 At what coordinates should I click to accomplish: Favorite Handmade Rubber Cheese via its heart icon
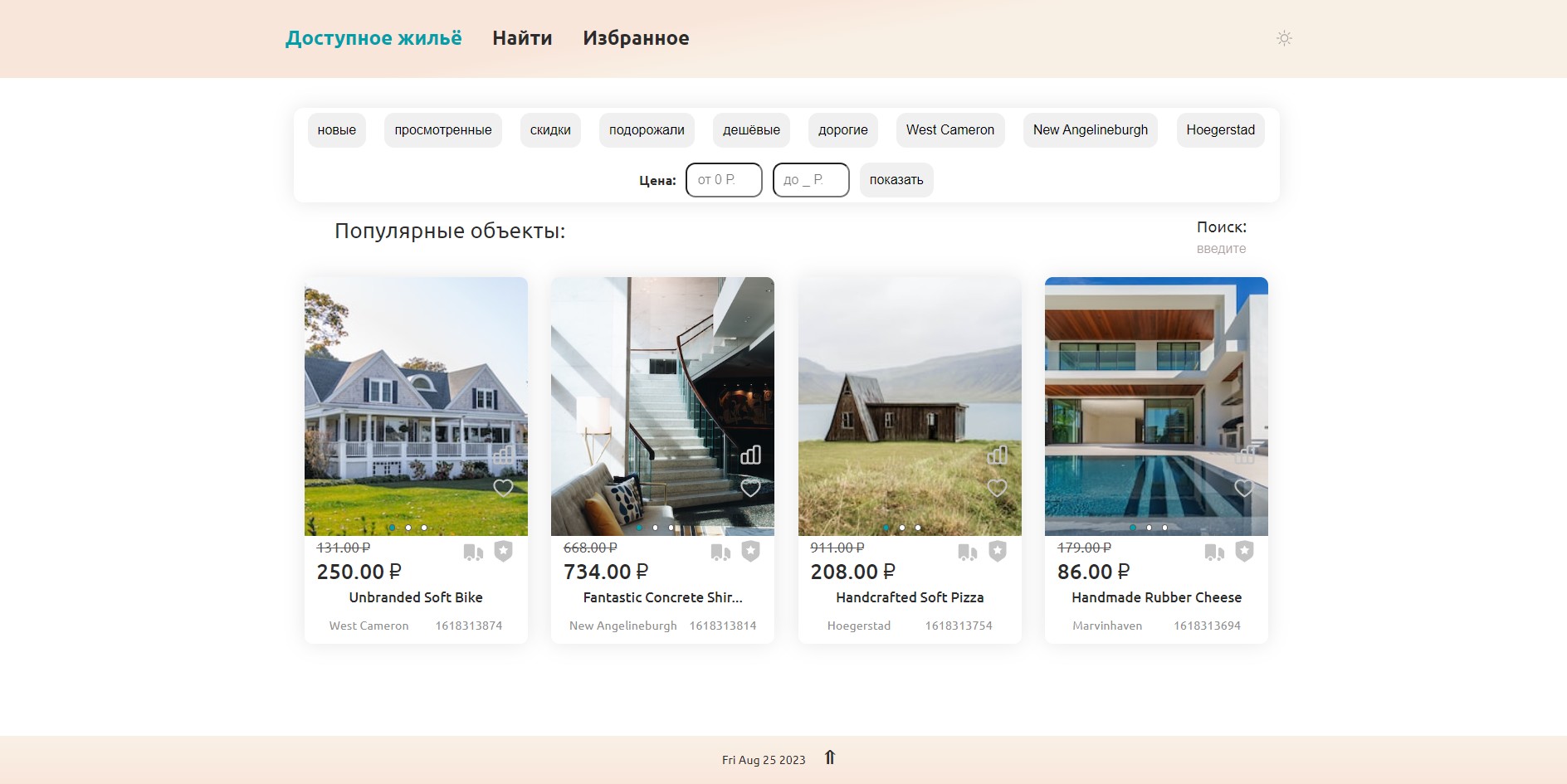point(1243,488)
